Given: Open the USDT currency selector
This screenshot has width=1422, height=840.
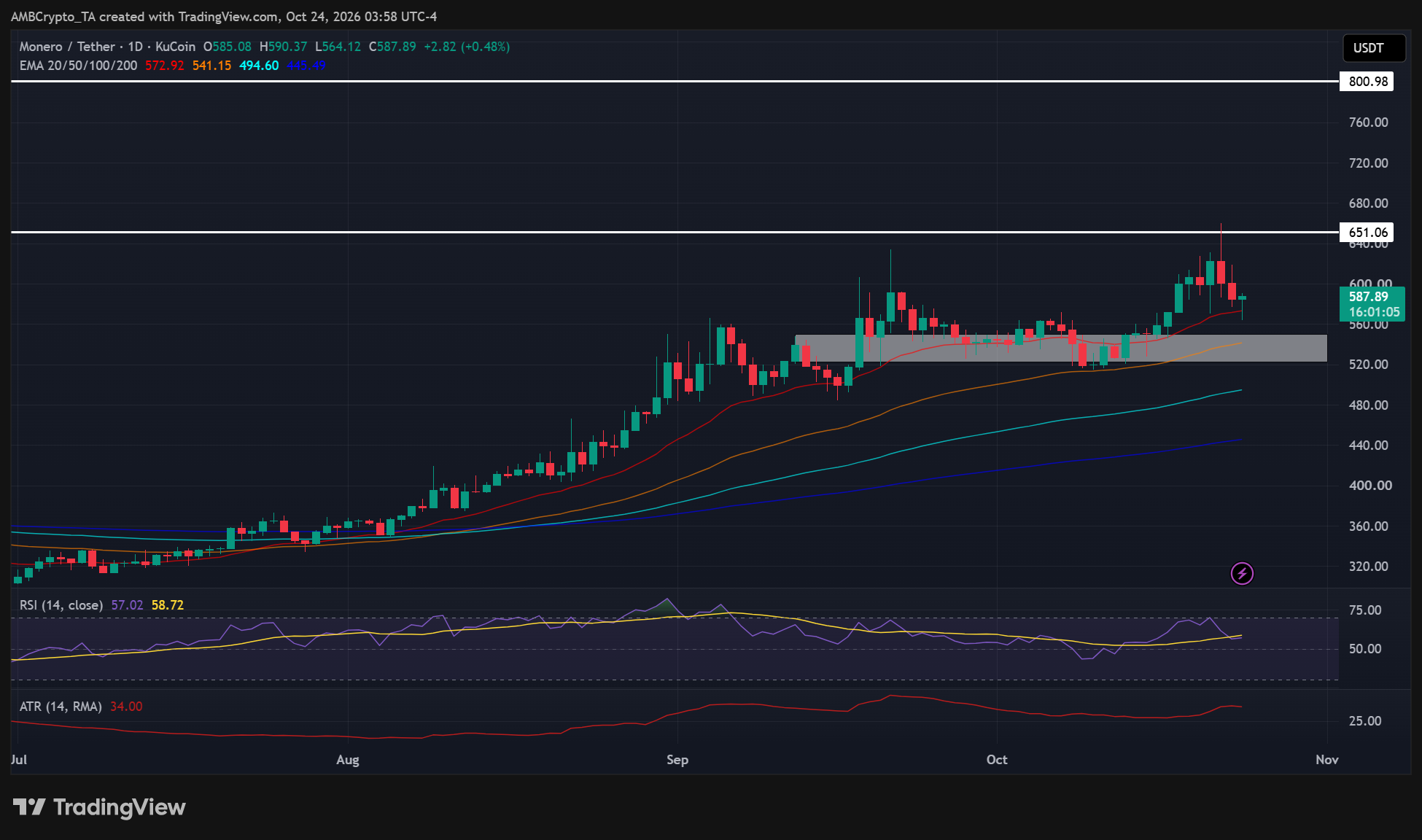Looking at the screenshot, I should pos(1374,48).
